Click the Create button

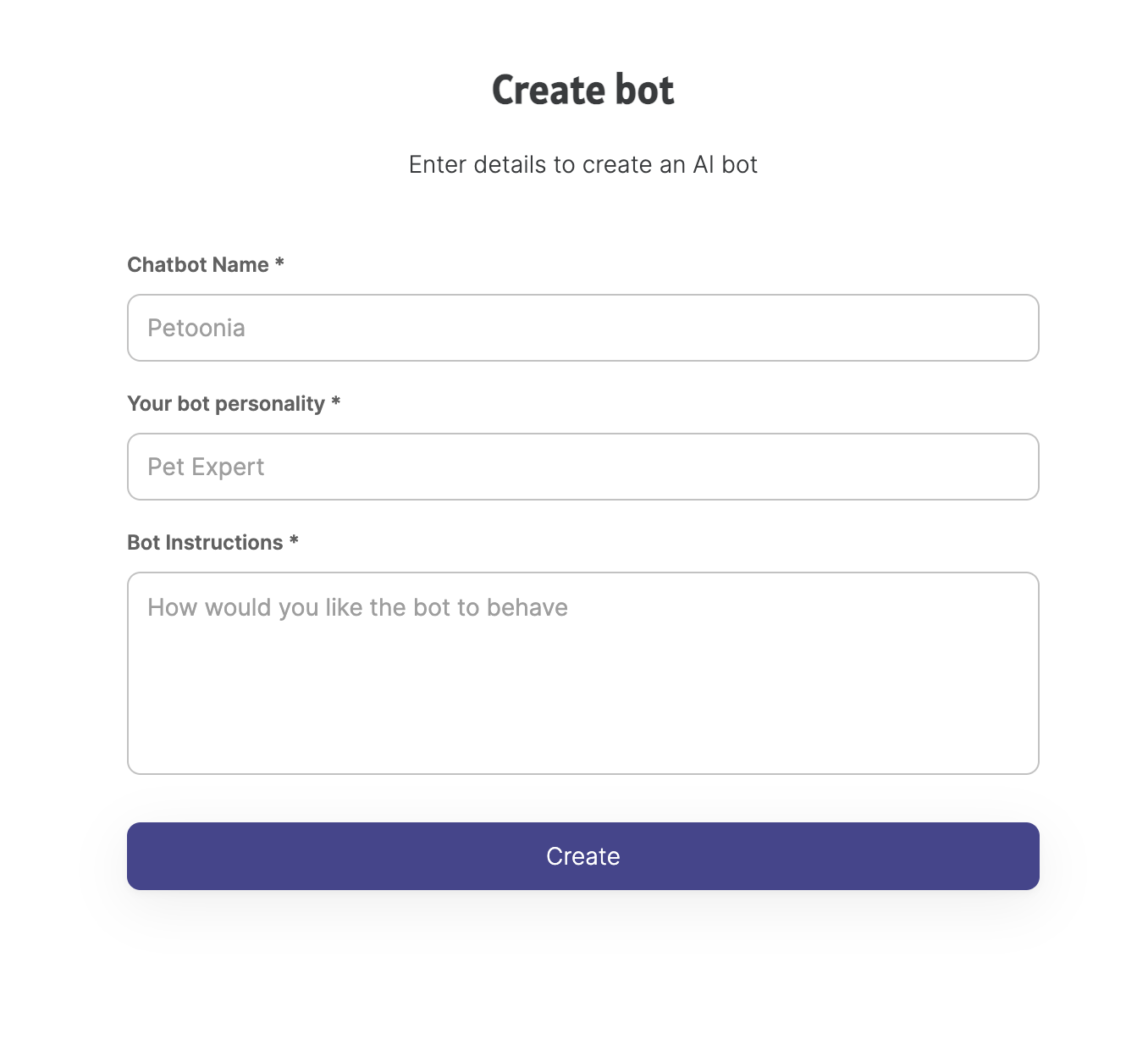pos(582,855)
